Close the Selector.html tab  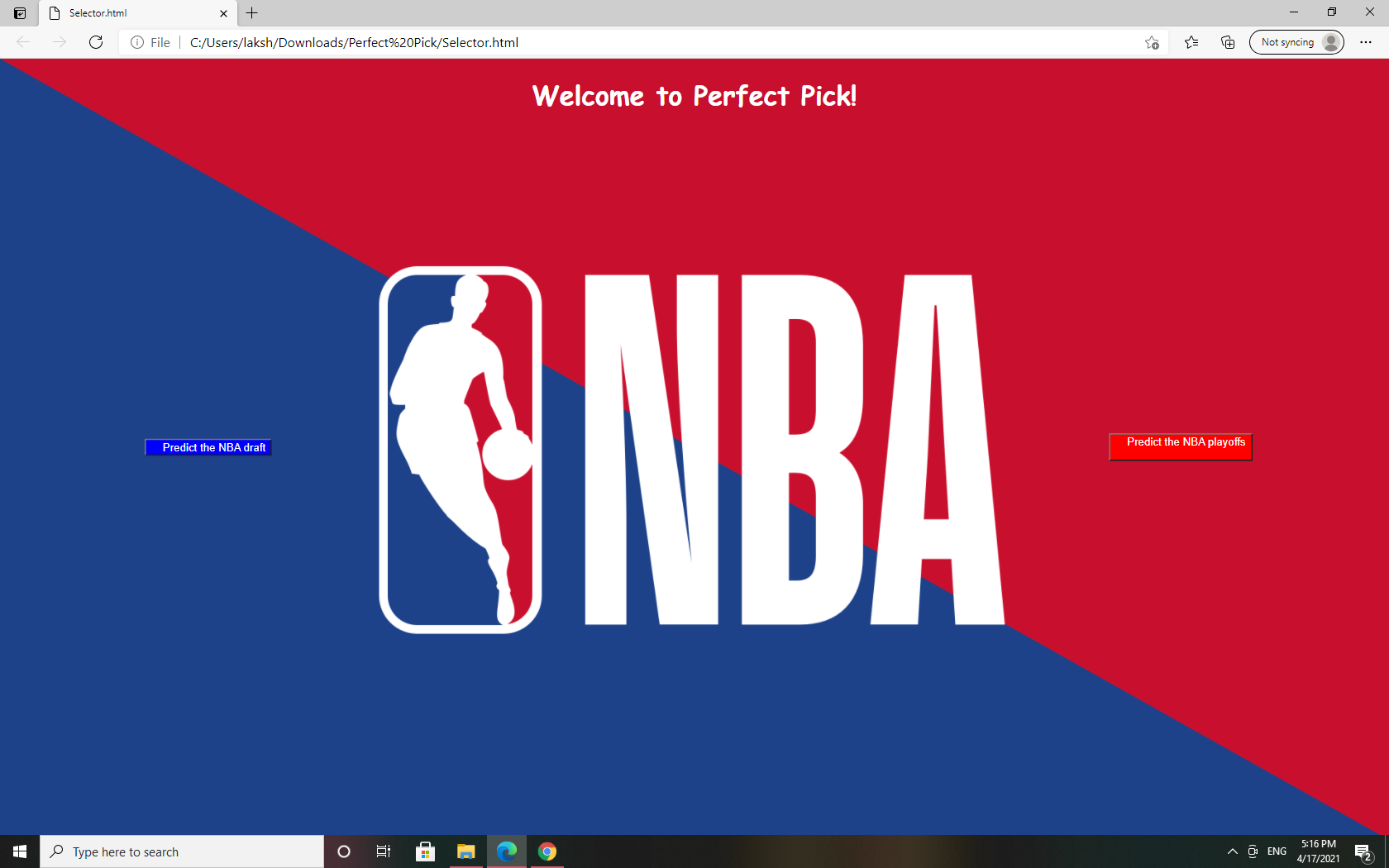coord(223,13)
